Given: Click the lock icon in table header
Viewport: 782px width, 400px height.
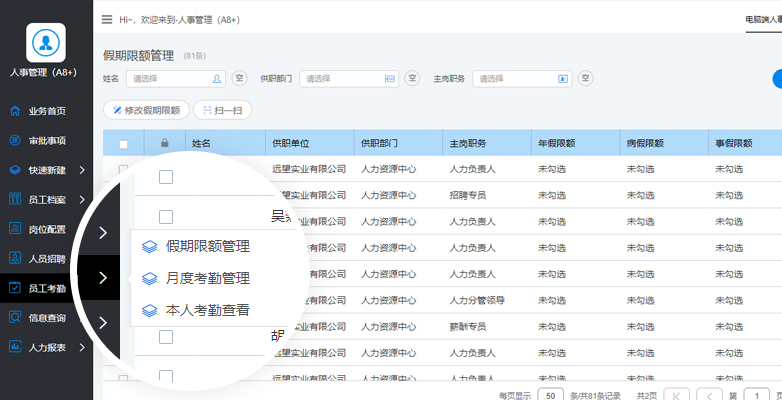Looking at the screenshot, I should coord(164,143).
